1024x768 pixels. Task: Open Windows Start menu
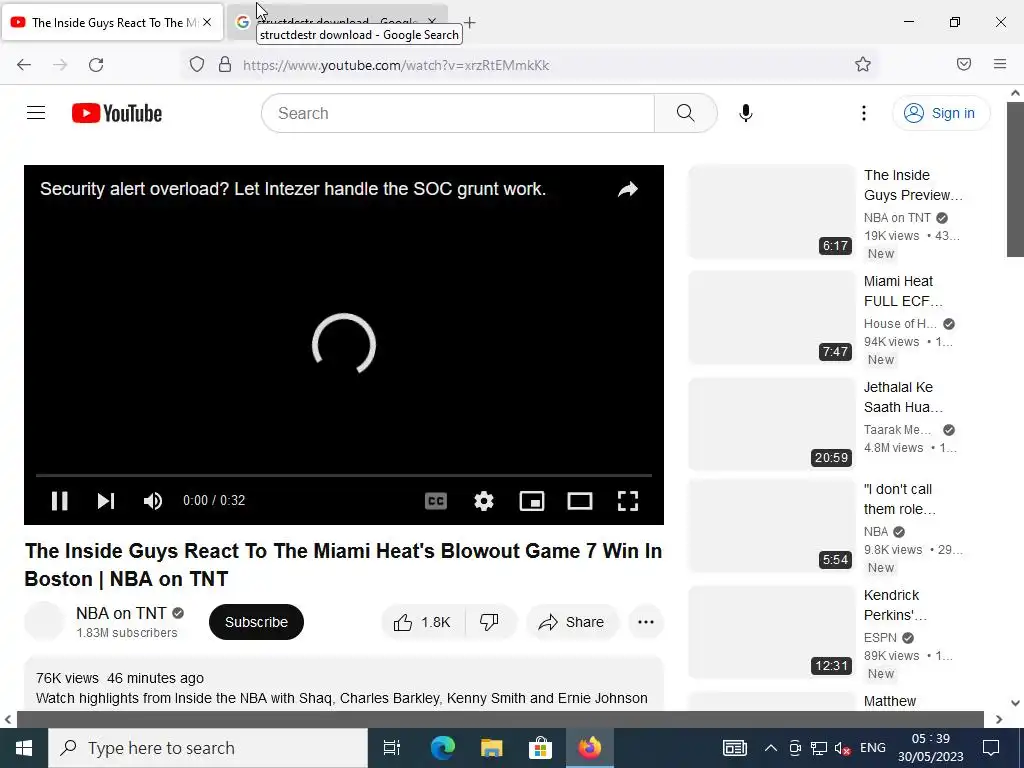(x=24, y=748)
